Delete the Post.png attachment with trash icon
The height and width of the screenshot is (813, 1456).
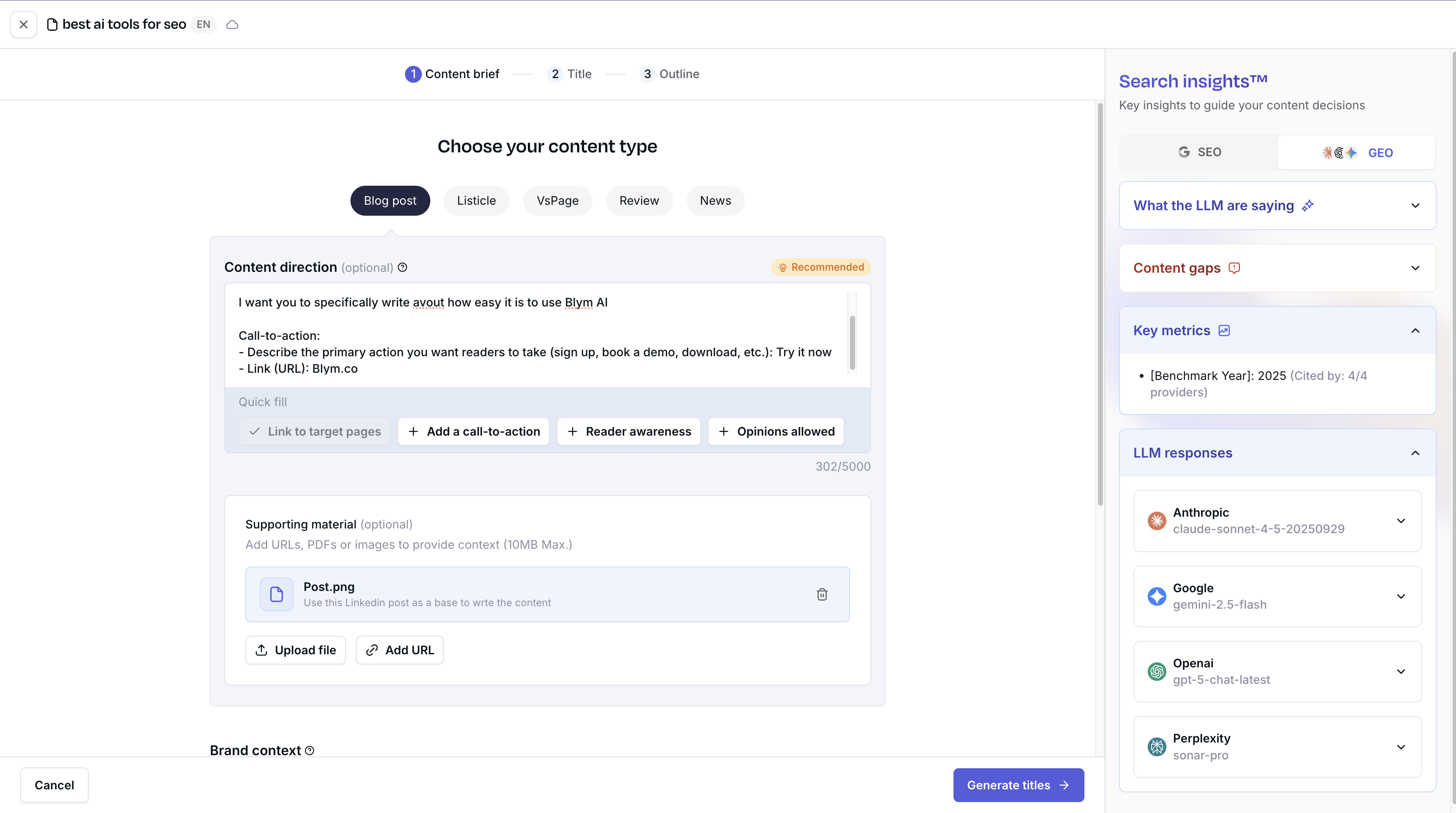pos(822,594)
